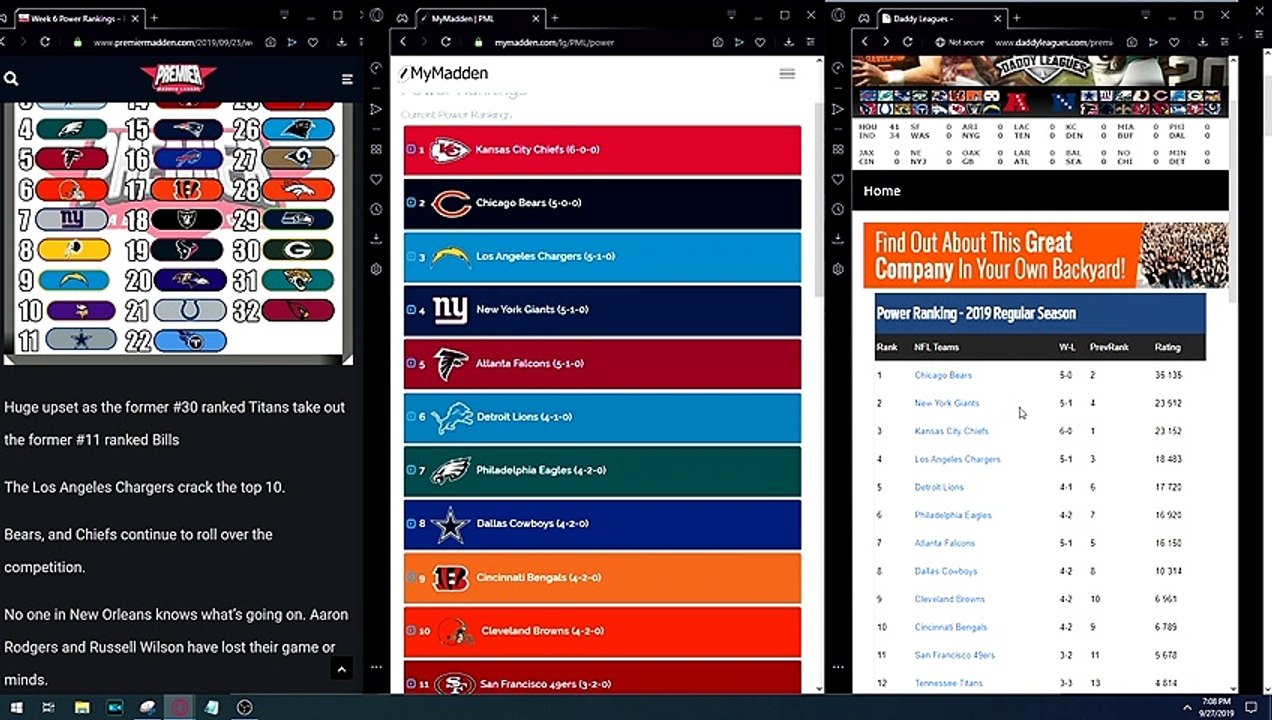Open Opera icon in taskbar
The height and width of the screenshot is (720, 1272).
pyautogui.click(x=180, y=707)
